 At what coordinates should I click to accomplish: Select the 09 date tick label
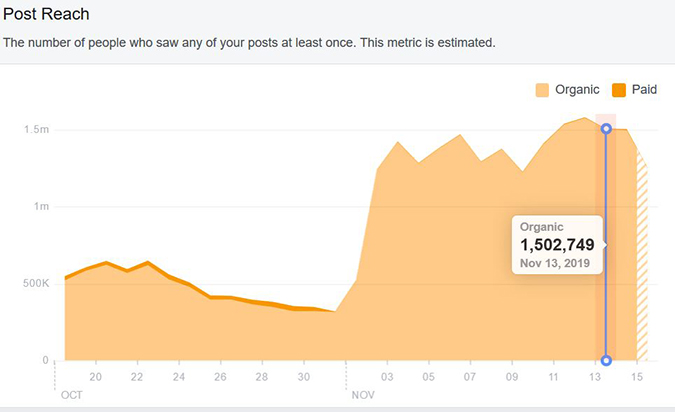pyautogui.click(x=512, y=377)
